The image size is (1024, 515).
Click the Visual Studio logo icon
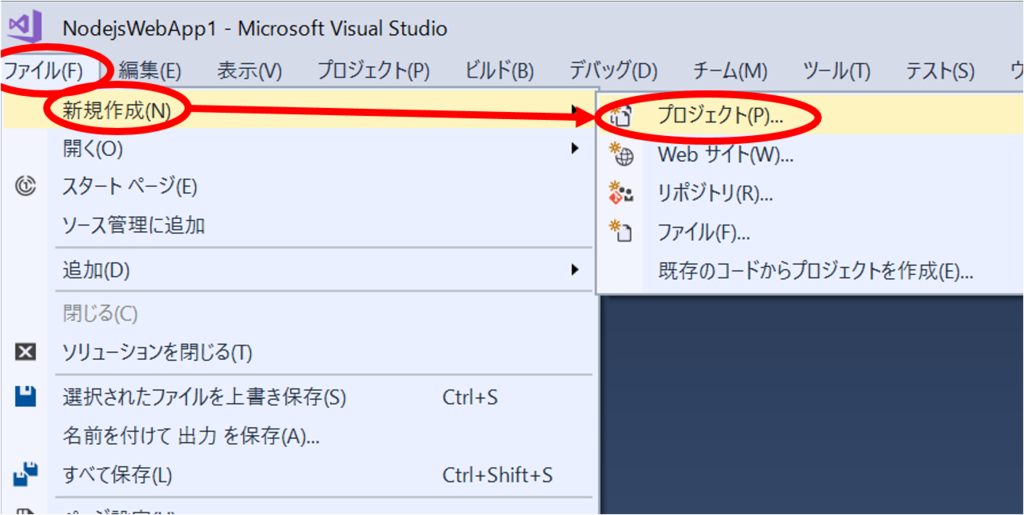(x=25, y=29)
